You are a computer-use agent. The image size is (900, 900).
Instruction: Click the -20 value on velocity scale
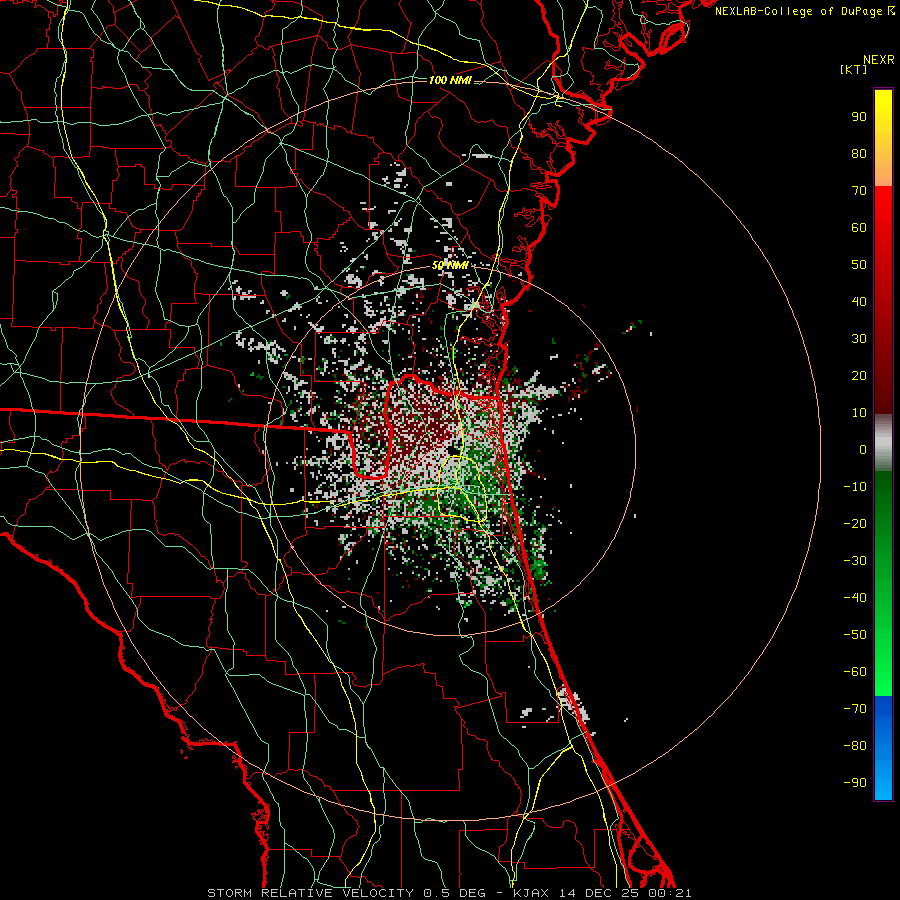(x=855, y=524)
